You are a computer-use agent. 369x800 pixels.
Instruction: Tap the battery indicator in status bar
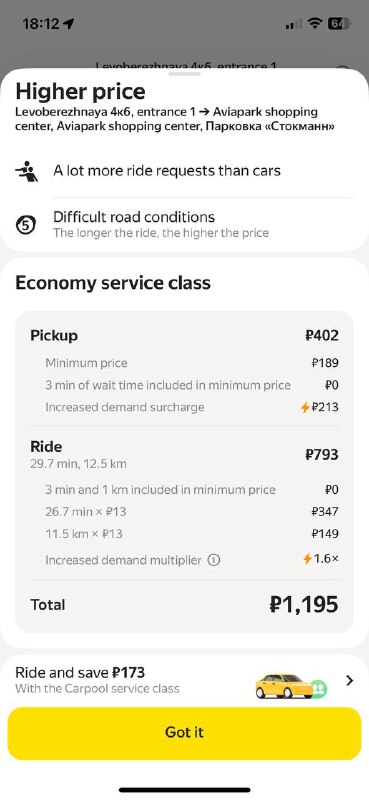tap(339, 23)
